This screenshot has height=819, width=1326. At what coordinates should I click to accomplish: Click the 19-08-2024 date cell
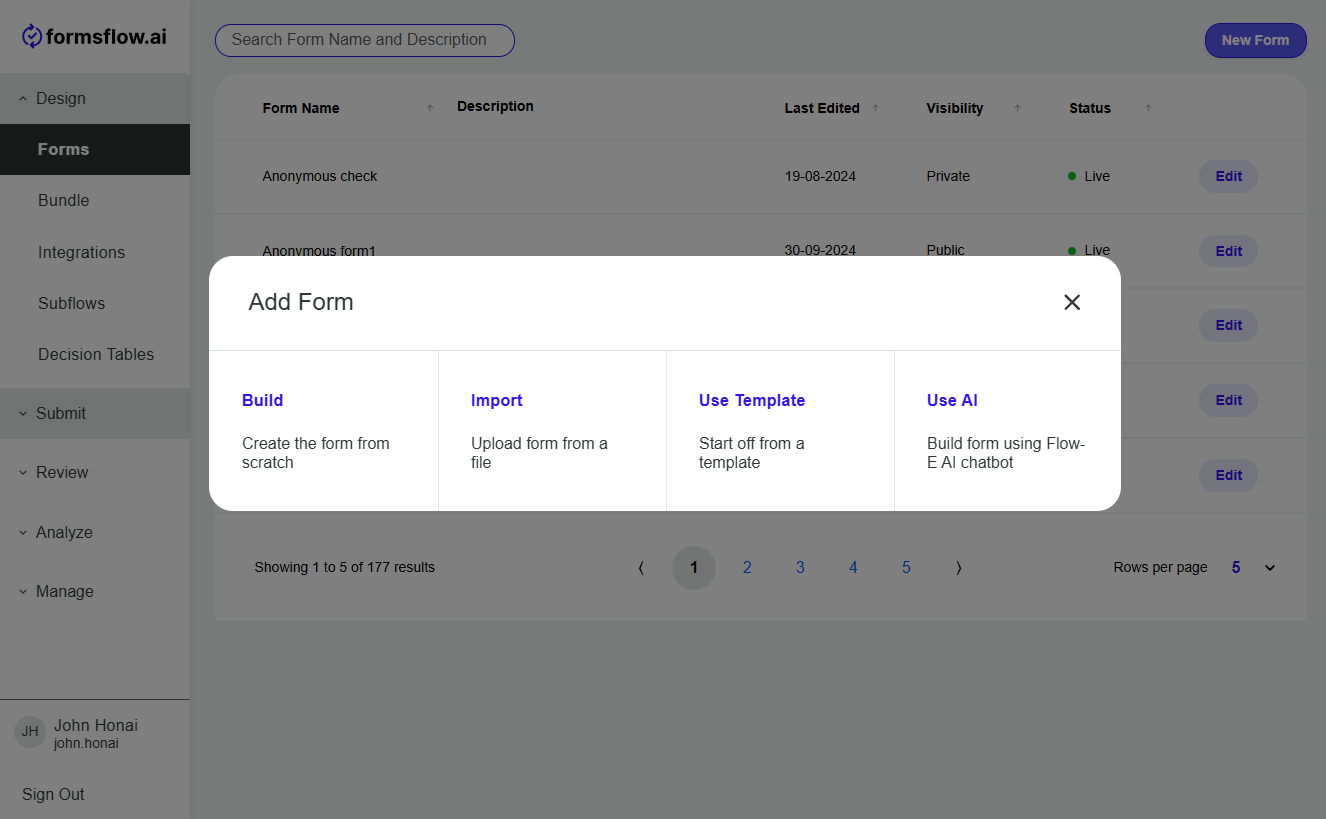click(x=820, y=176)
